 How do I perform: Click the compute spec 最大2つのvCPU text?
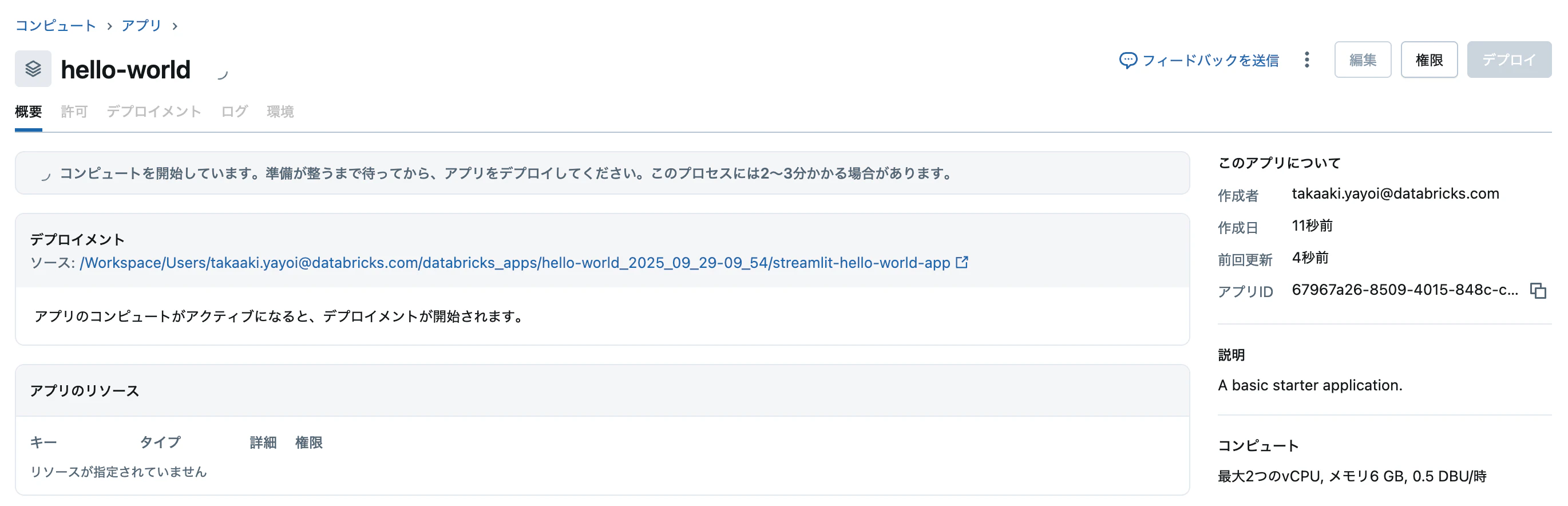tap(1352, 476)
